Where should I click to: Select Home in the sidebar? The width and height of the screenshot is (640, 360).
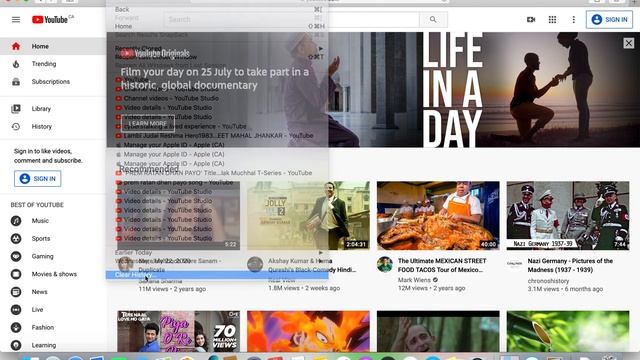point(53,46)
